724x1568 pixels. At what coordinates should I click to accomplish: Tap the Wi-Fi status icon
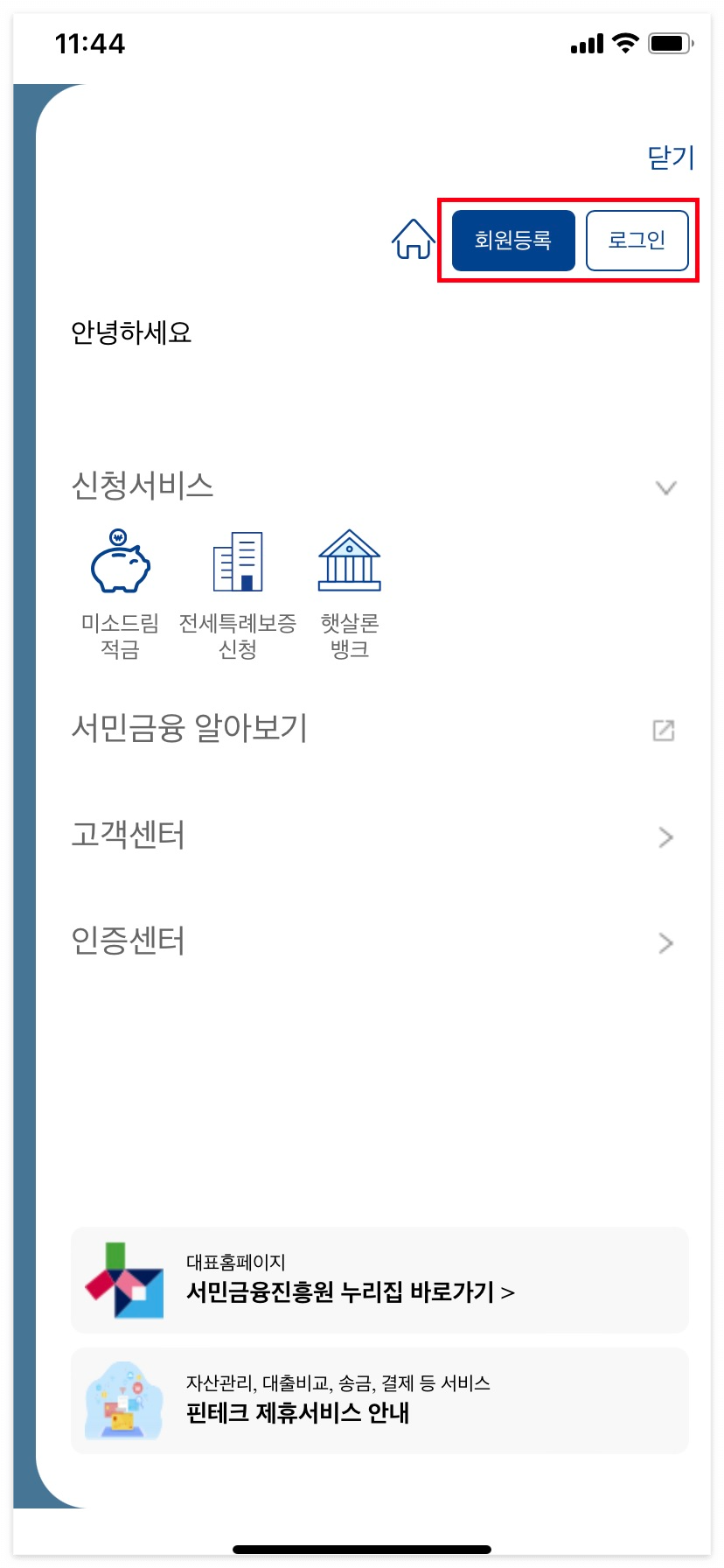click(x=625, y=43)
